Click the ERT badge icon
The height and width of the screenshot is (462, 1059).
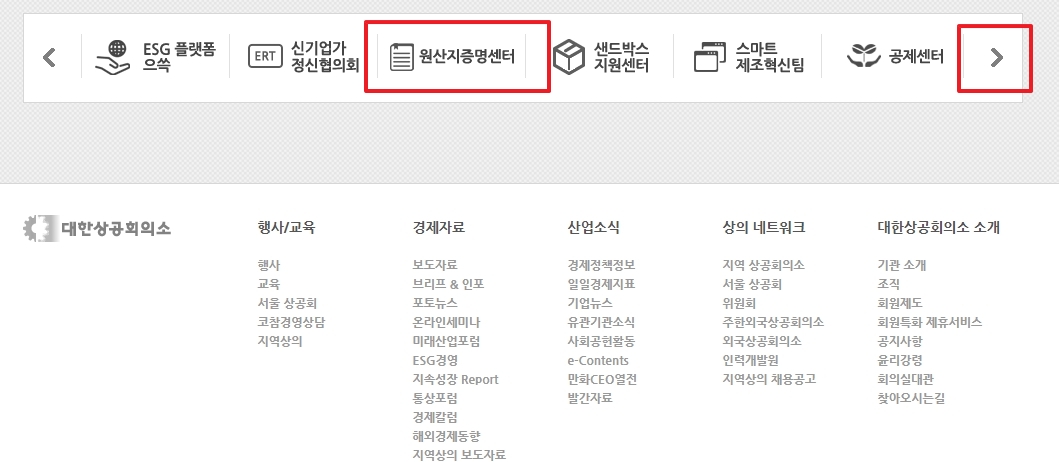click(x=264, y=57)
